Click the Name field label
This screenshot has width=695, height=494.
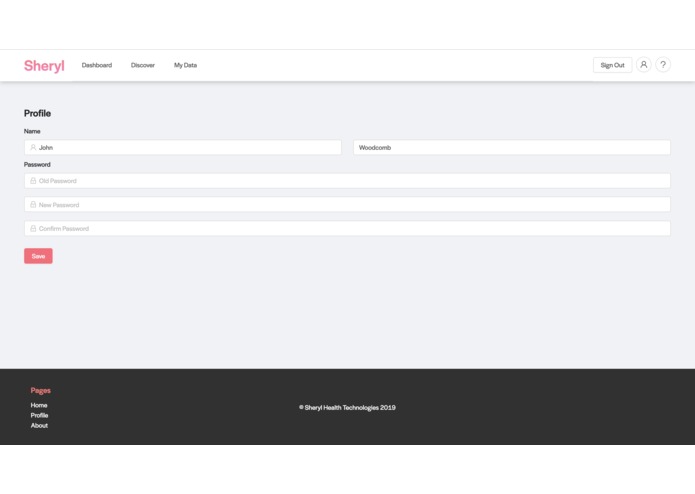click(x=32, y=131)
